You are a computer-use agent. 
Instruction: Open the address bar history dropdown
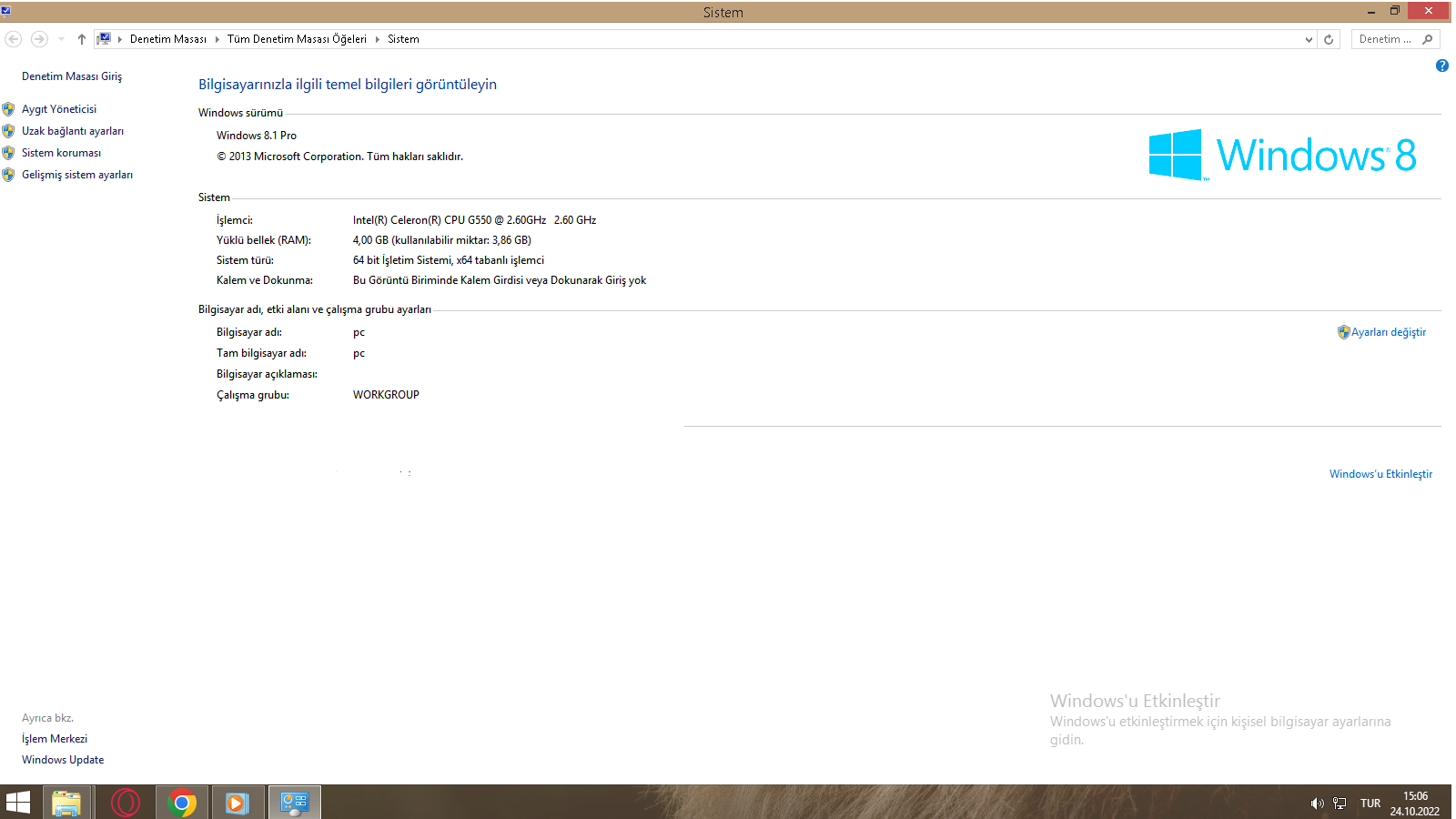click(x=1309, y=39)
